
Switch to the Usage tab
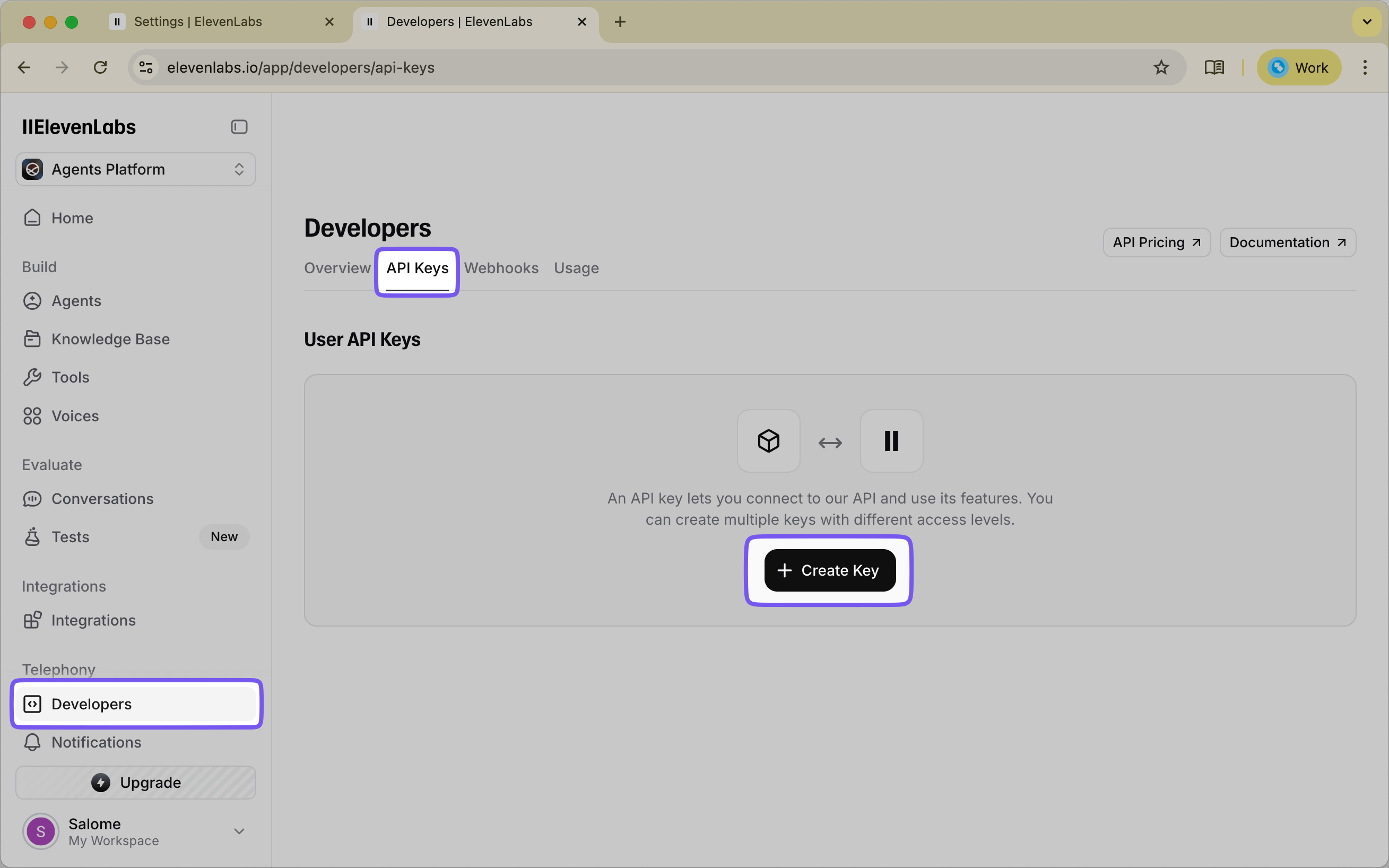576,267
